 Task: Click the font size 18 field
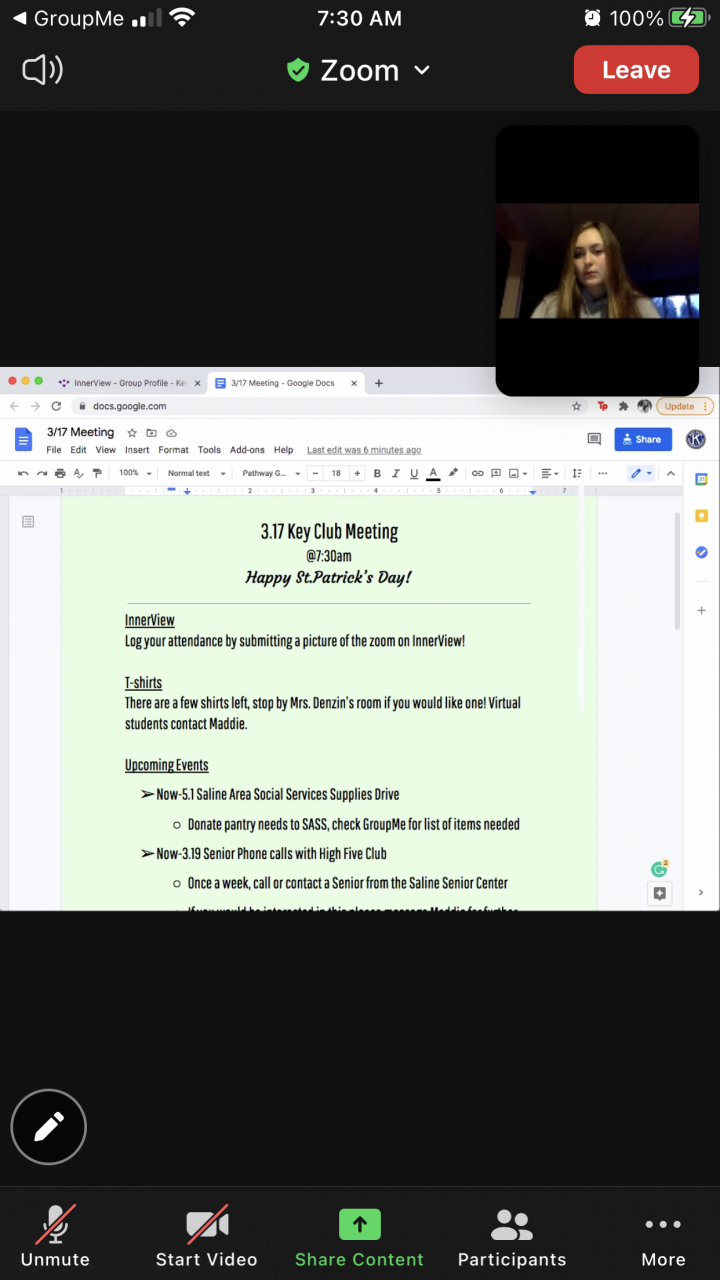point(336,473)
